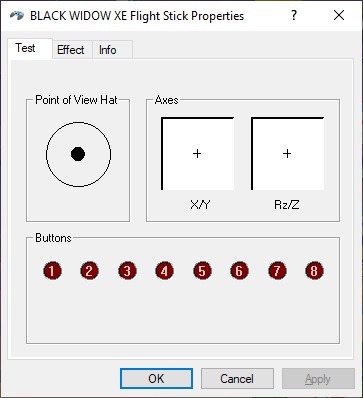This screenshot has height=398, width=363.
Task: Click button indicator 5
Action: 202,271
